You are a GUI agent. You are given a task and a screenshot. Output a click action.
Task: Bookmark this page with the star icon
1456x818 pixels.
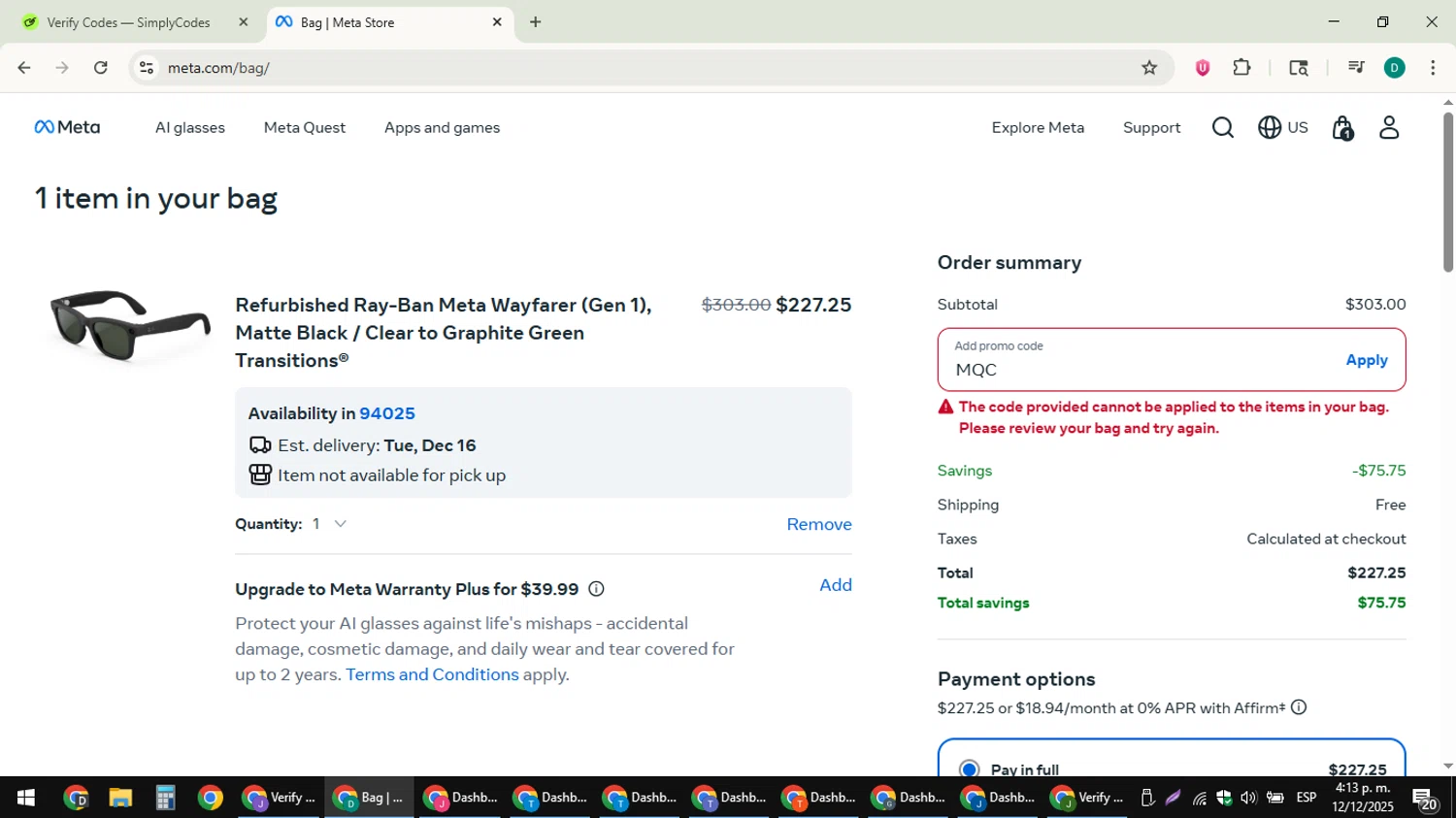1149,68
